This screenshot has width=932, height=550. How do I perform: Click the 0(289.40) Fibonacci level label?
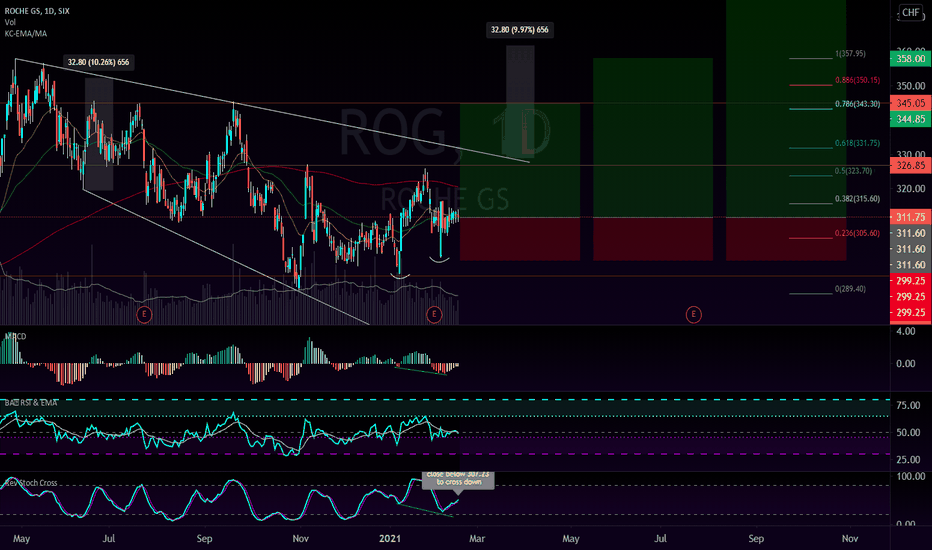(x=850, y=289)
